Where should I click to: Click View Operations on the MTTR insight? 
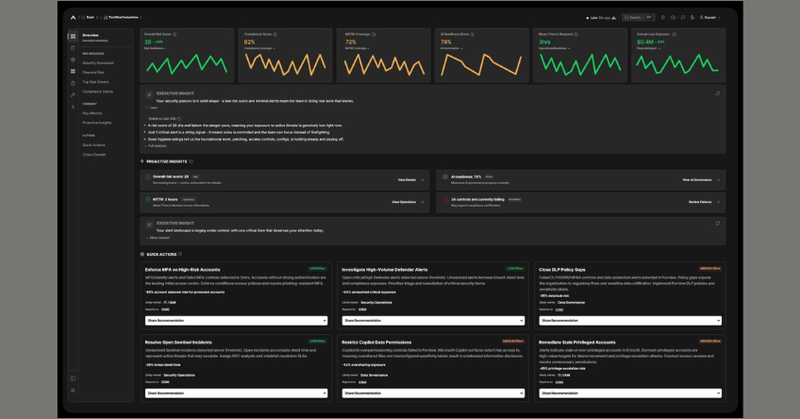pos(407,201)
